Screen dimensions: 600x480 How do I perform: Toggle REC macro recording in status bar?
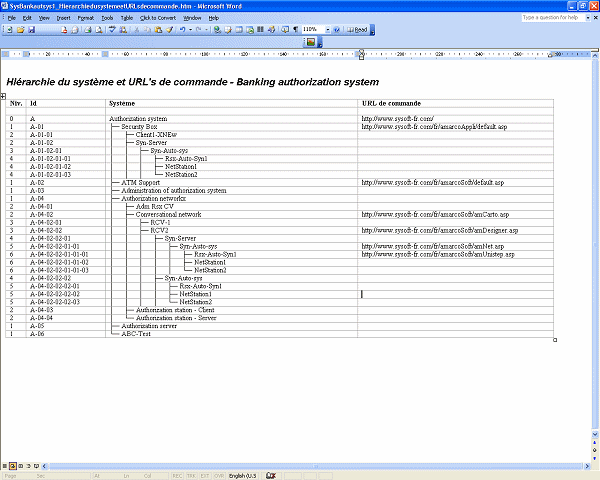pos(177,476)
